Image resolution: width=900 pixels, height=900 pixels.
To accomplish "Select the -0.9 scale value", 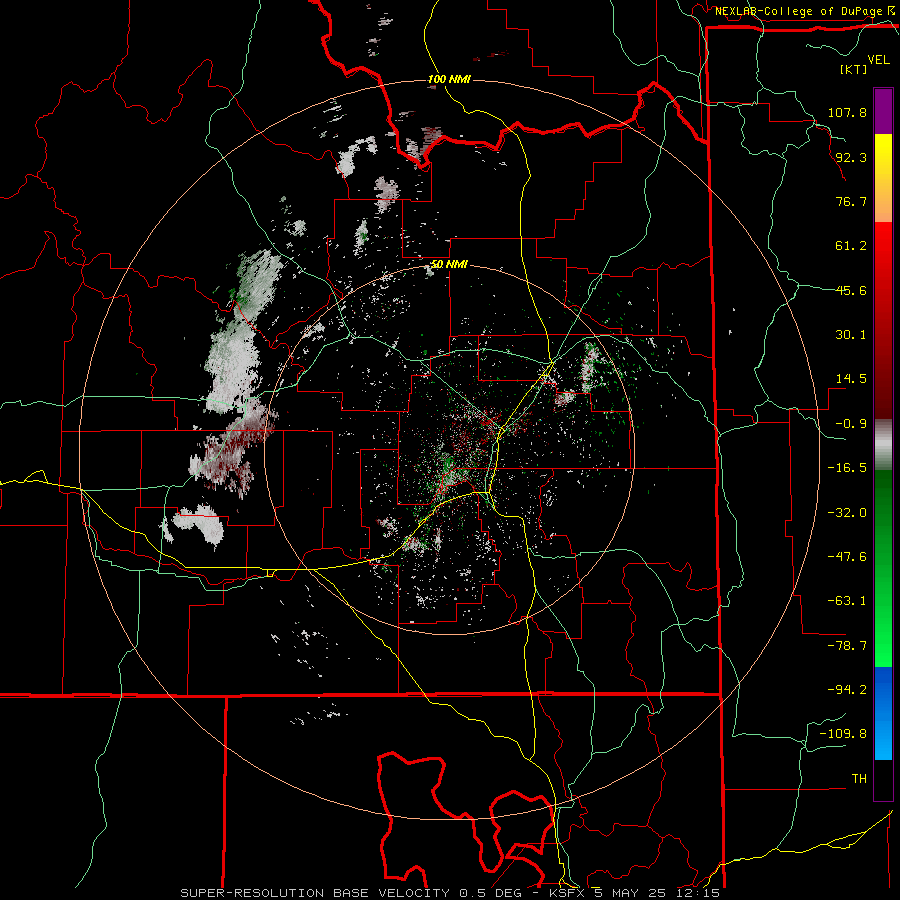I will [851, 424].
